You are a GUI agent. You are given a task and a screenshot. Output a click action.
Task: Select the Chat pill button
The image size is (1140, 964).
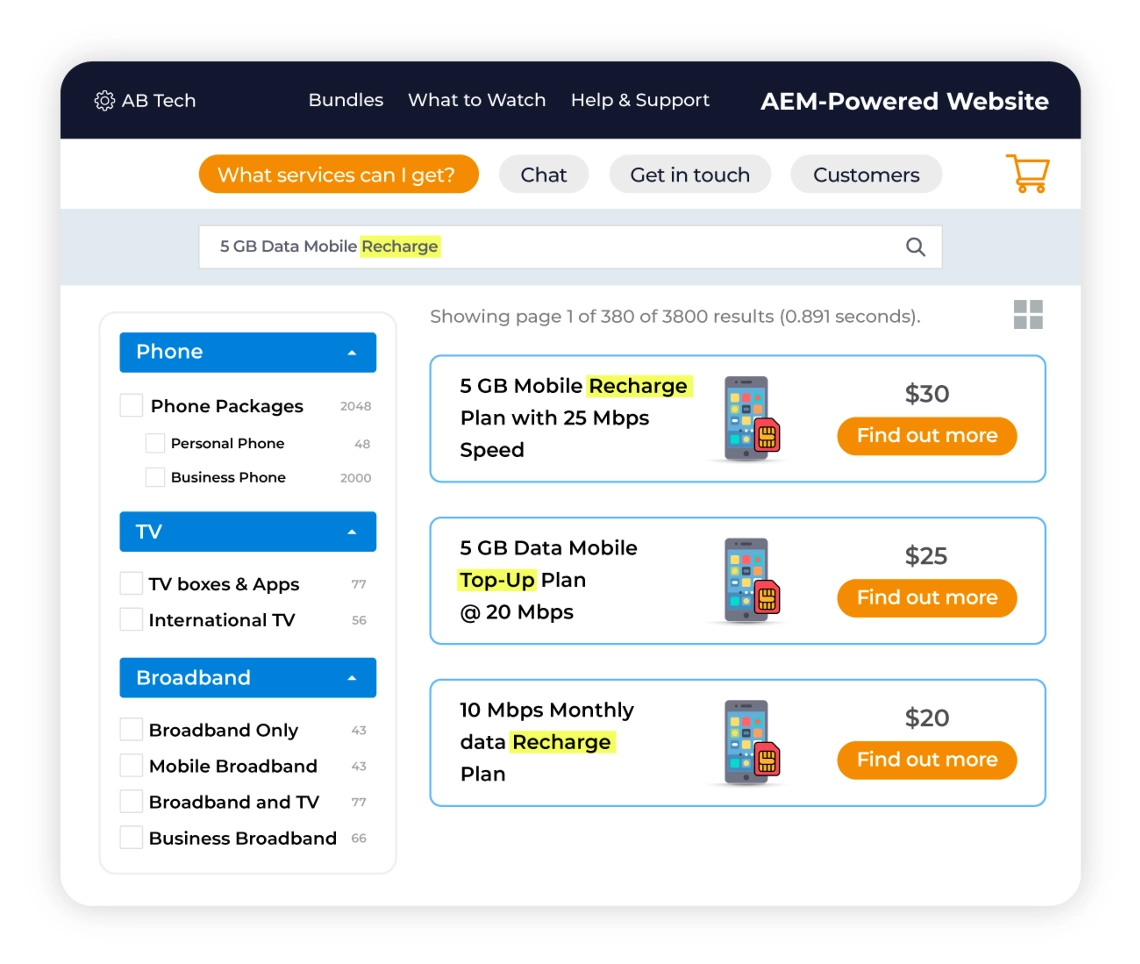tap(543, 174)
